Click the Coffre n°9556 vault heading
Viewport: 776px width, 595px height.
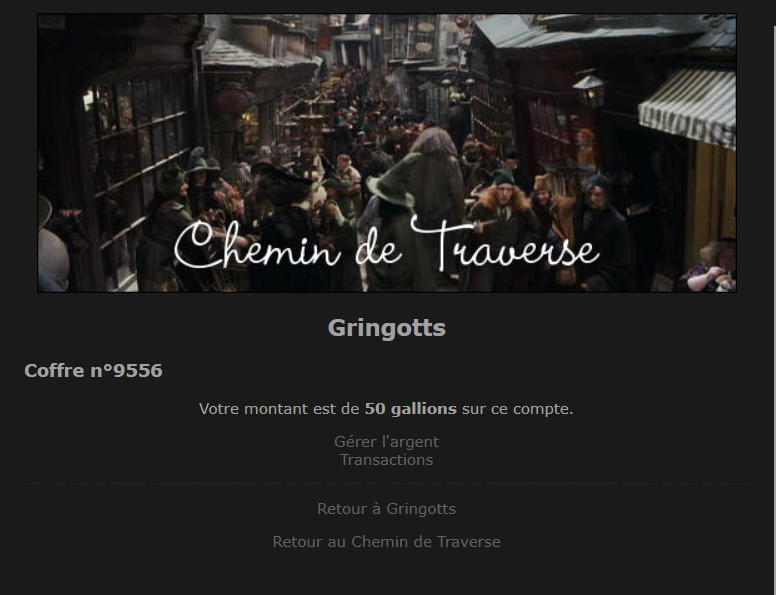[94, 370]
